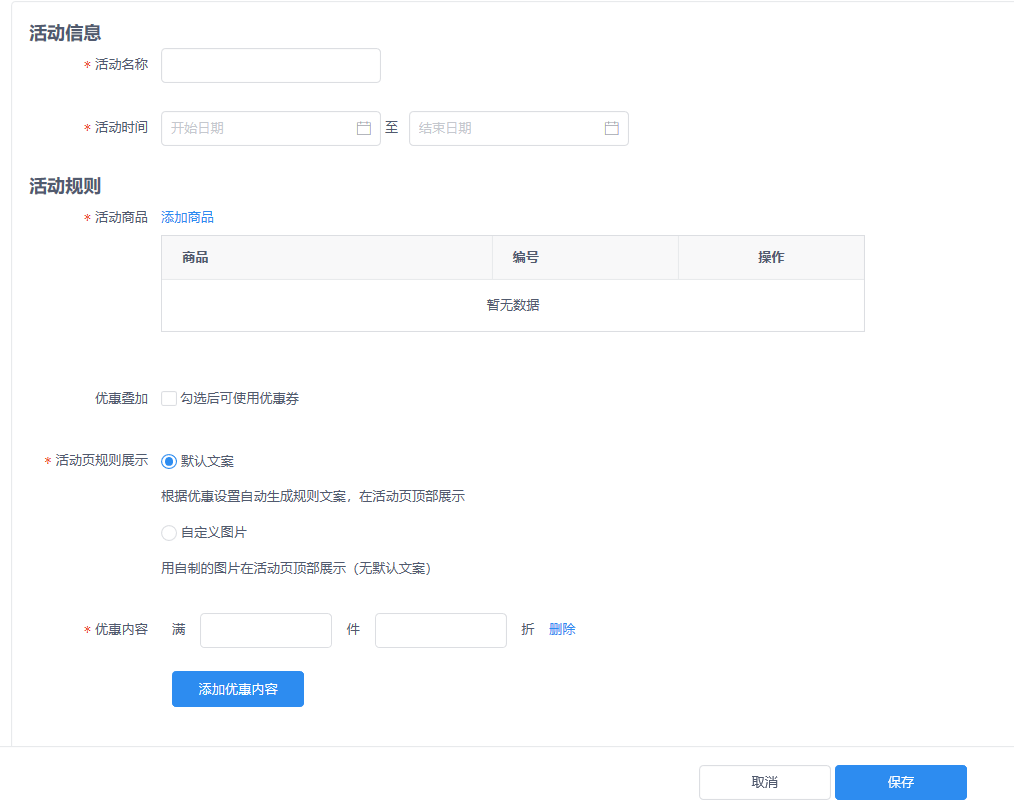Click the 活动规则 section heading
The width and height of the screenshot is (1014, 812).
click(65, 186)
